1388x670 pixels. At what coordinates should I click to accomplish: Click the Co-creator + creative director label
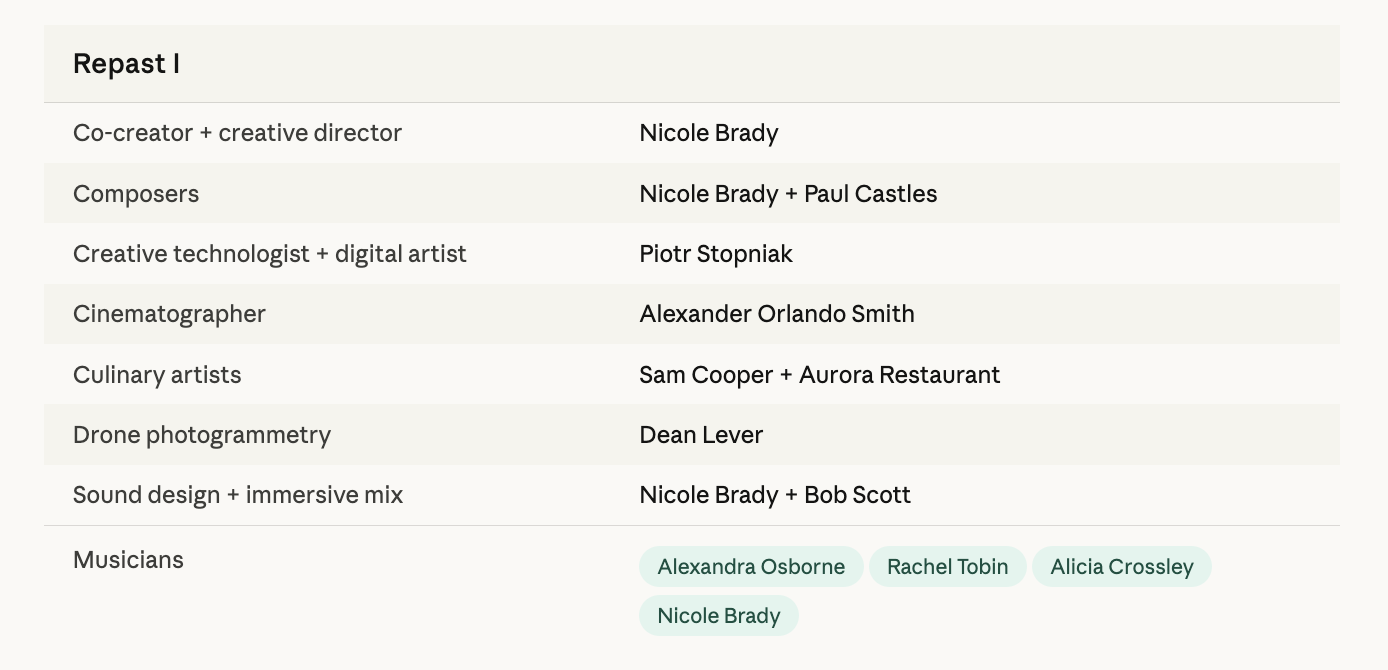(x=237, y=133)
